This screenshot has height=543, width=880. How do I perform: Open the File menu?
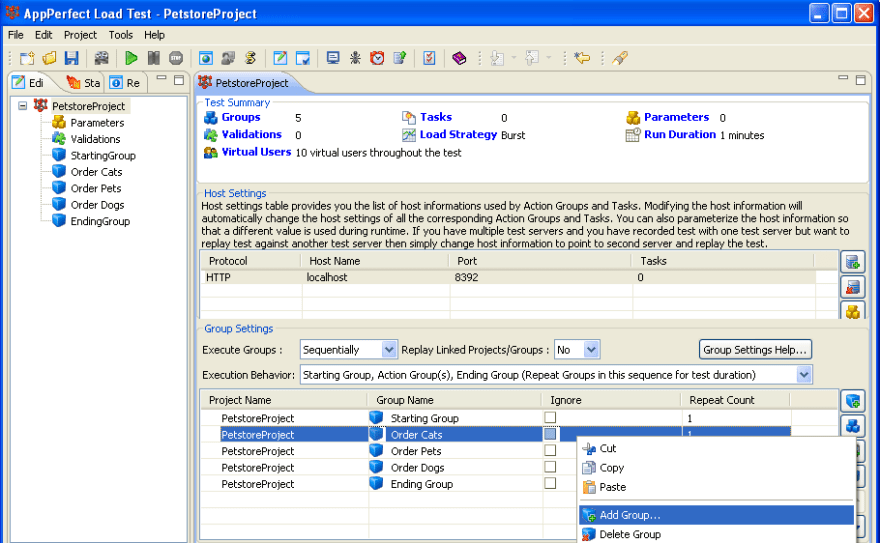point(16,35)
